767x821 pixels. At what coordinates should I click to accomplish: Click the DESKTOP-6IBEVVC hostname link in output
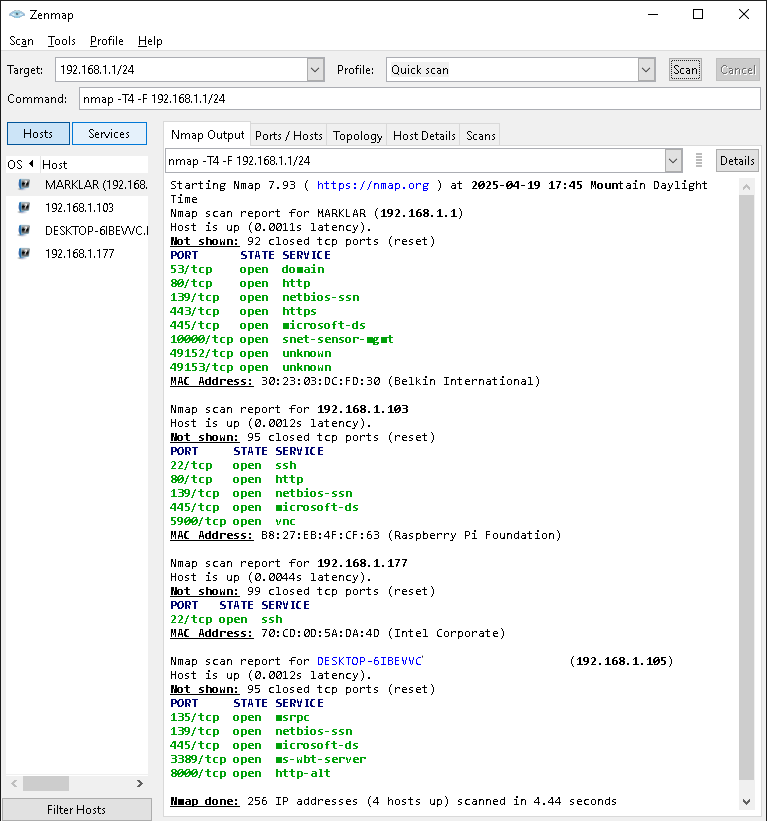pos(370,661)
